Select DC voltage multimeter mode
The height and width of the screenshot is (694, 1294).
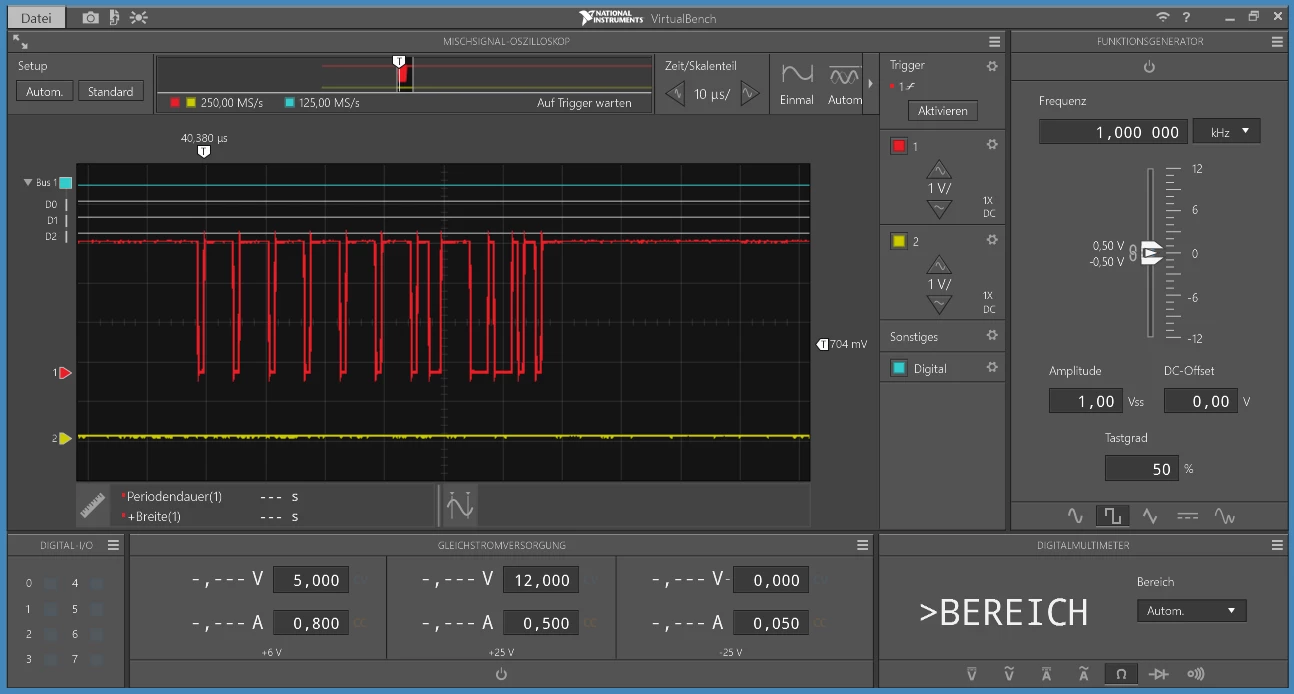[x=972, y=674]
